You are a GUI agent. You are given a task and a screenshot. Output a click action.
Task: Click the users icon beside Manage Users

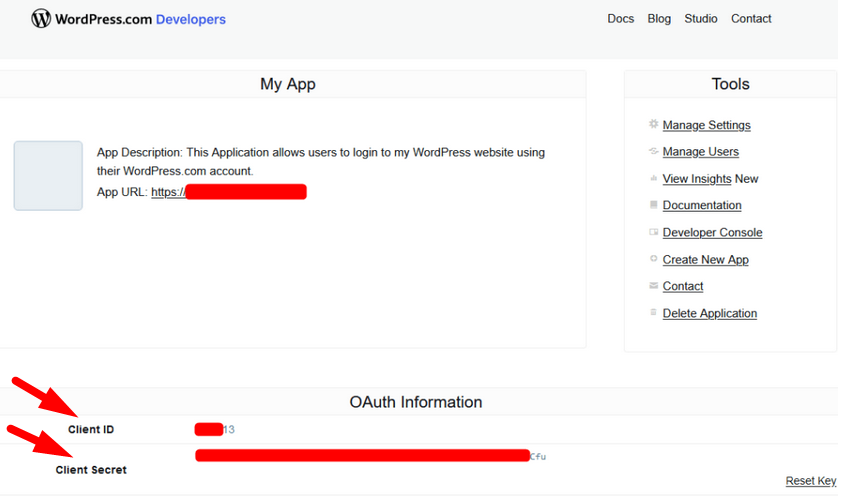coord(653,151)
